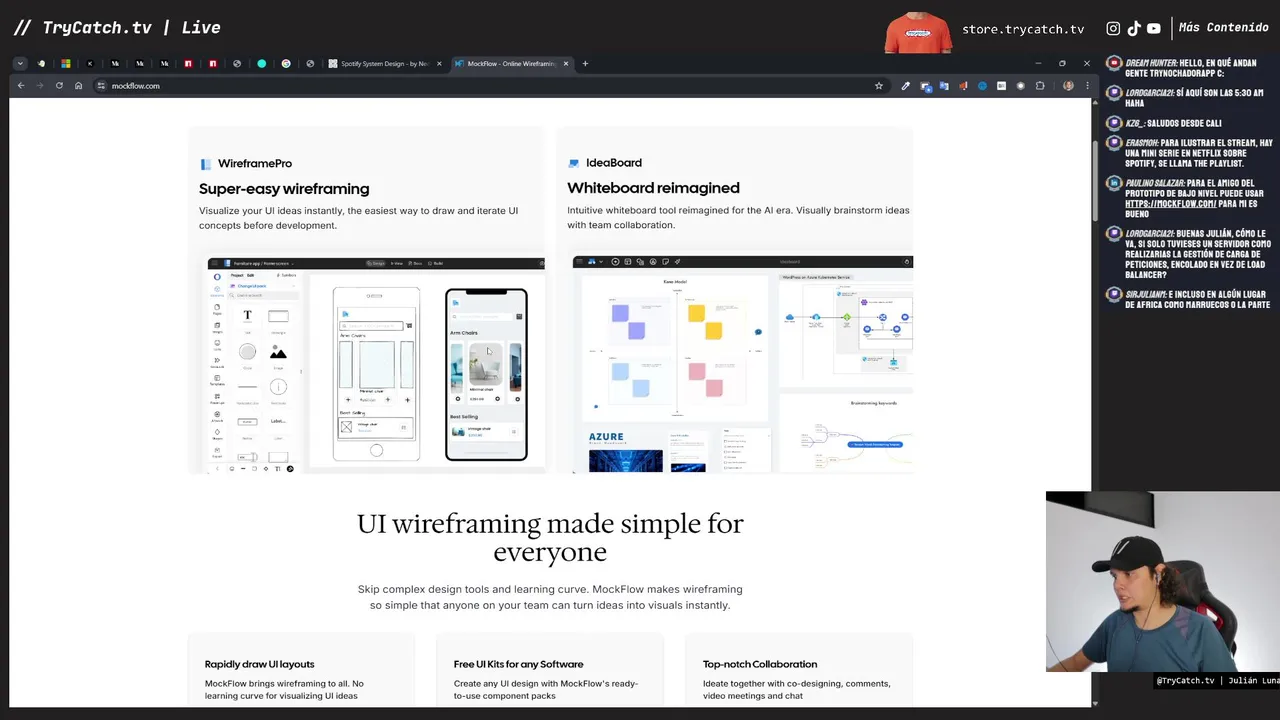Open a new browser tab

585,63
